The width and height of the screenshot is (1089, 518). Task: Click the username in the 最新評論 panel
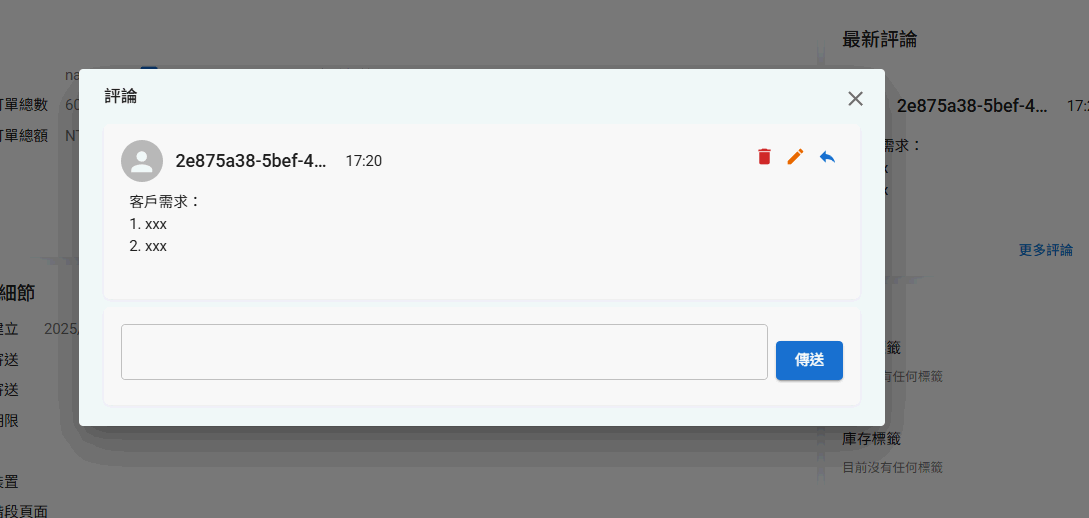point(972,106)
